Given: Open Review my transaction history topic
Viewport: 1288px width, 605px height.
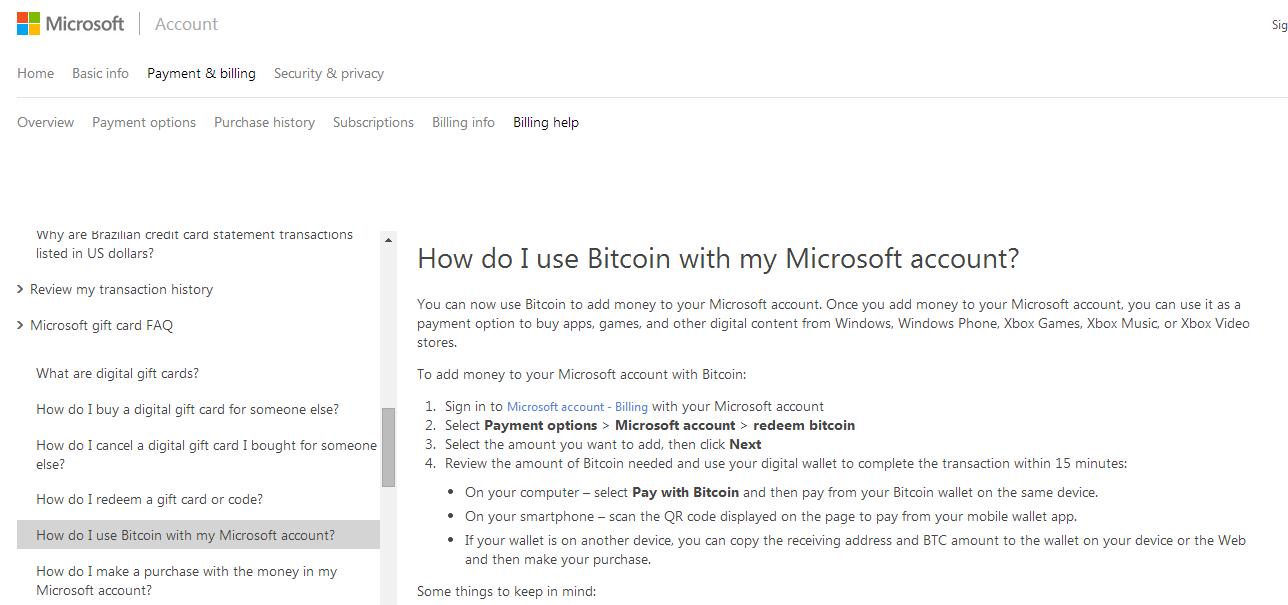Looking at the screenshot, I should (121, 289).
